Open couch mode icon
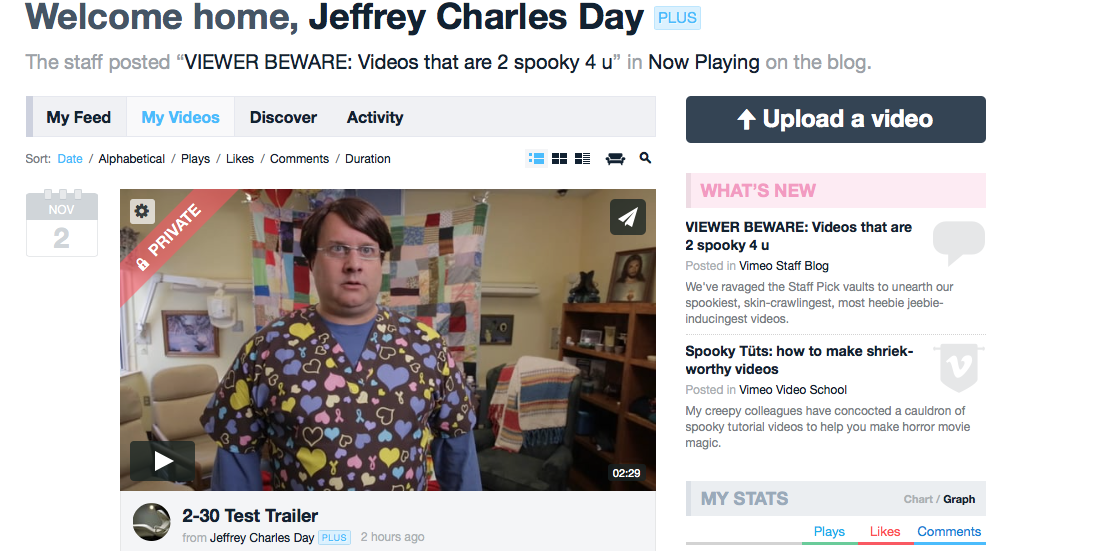 615,159
